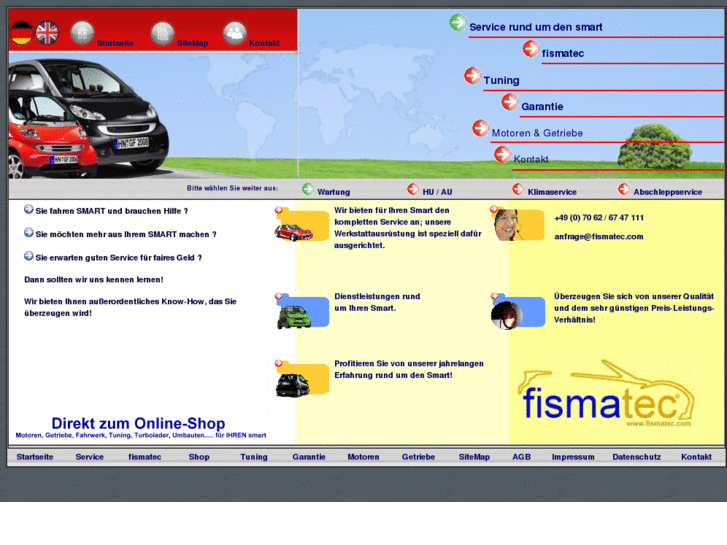Screen dimensions: 727x545
Task: Click the phone number +49 (0) 70 62 / 67 47 111
Action: 599,218
